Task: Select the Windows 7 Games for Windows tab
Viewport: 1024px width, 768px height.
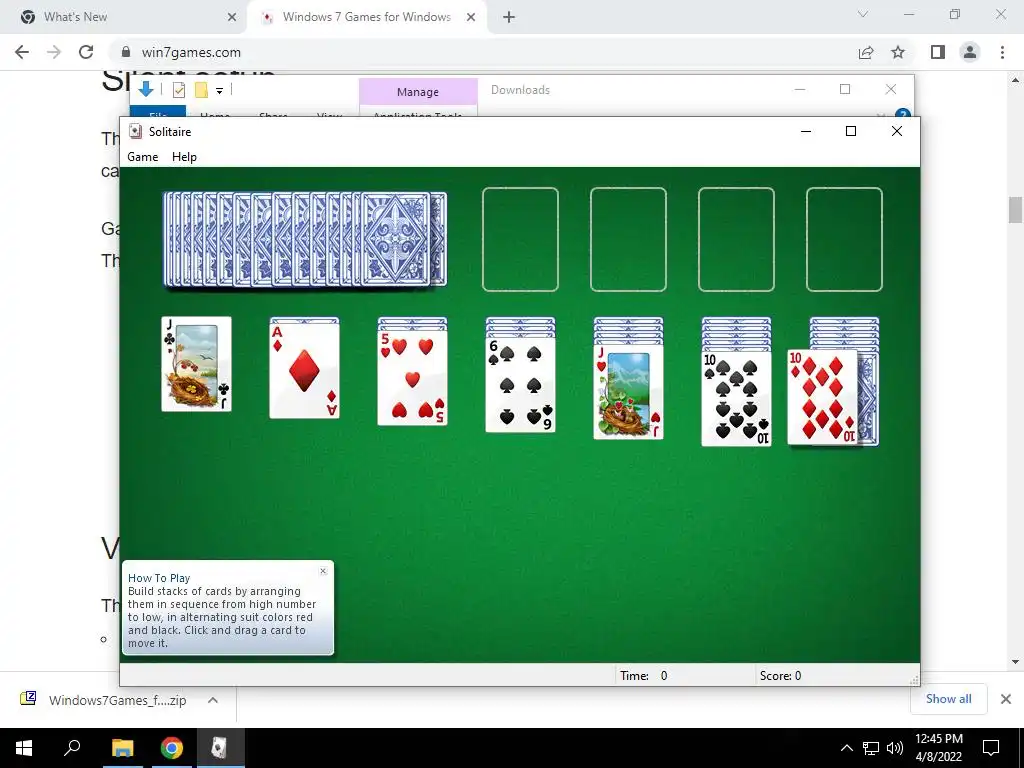Action: (366, 17)
